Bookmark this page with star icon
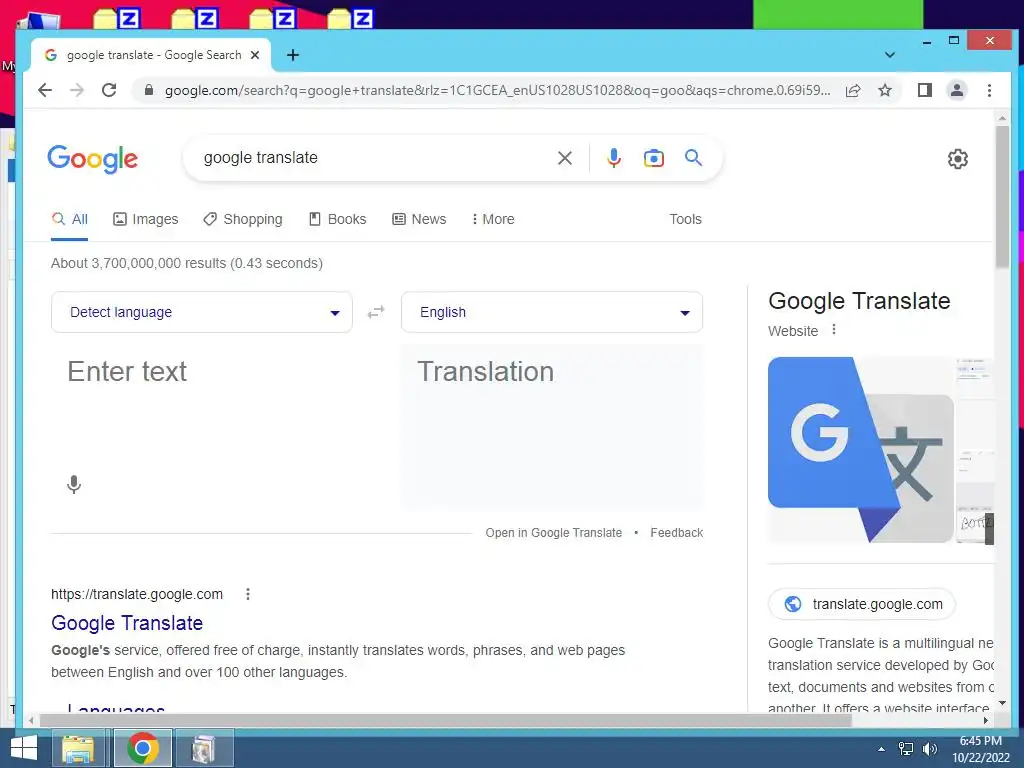Screen dimensions: 1024x768 click(x=885, y=90)
